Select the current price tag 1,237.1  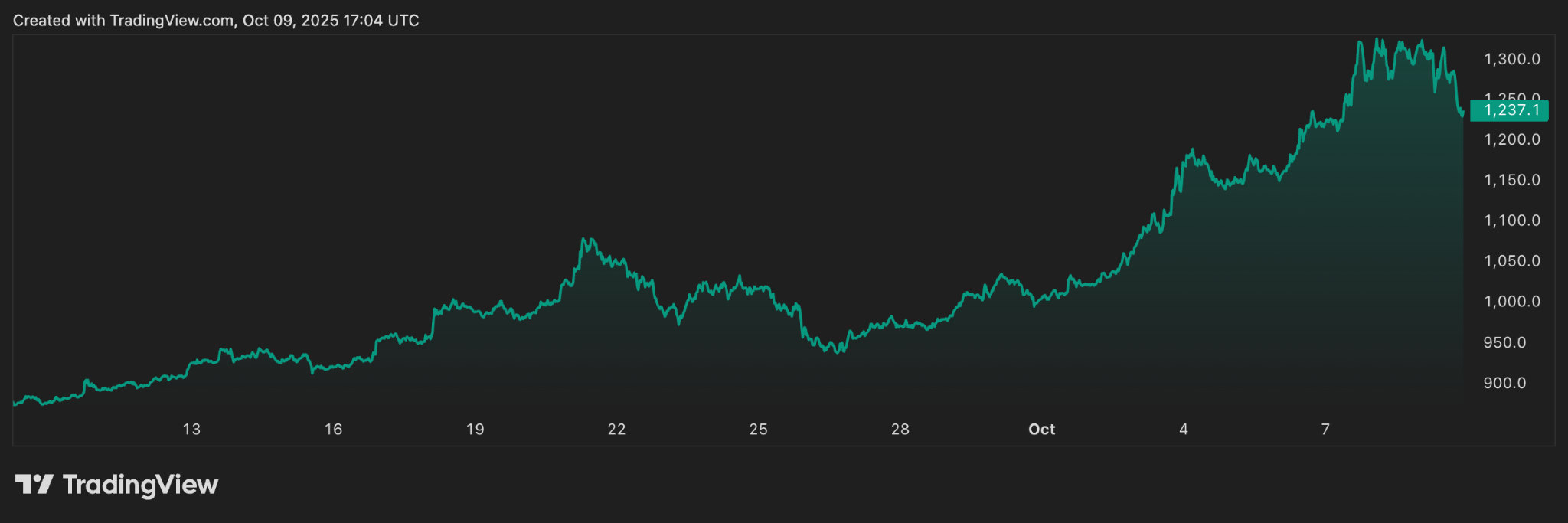(1510, 110)
